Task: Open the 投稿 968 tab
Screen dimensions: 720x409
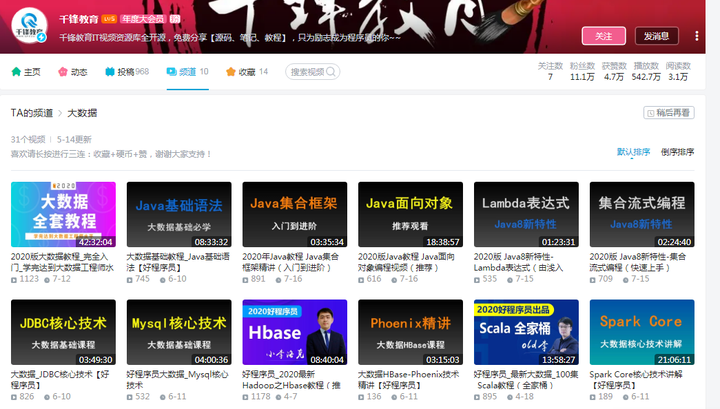Action: 127,72
